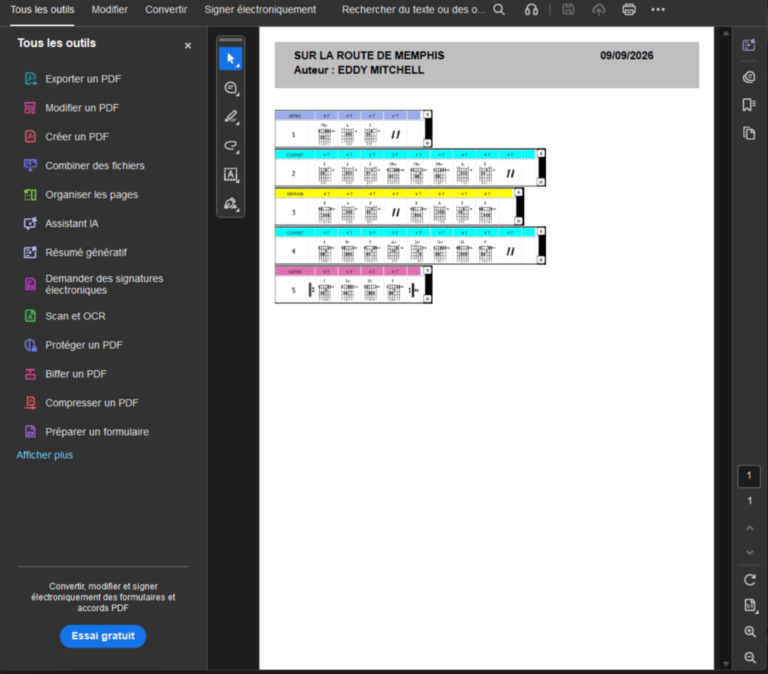This screenshot has width=768, height=674.
Task: Save the file with diskette icon
Action: click(x=568, y=9)
